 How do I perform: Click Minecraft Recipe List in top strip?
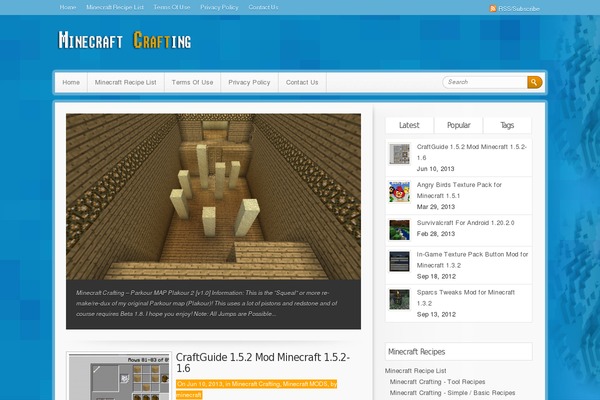point(115,7)
